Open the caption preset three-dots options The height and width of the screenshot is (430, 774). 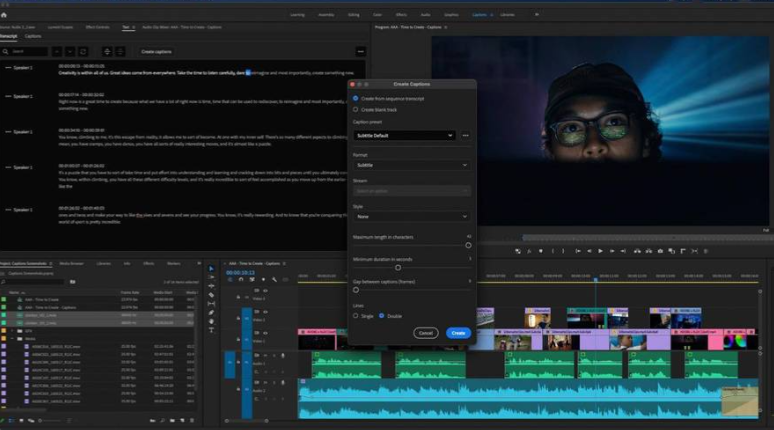[465, 135]
